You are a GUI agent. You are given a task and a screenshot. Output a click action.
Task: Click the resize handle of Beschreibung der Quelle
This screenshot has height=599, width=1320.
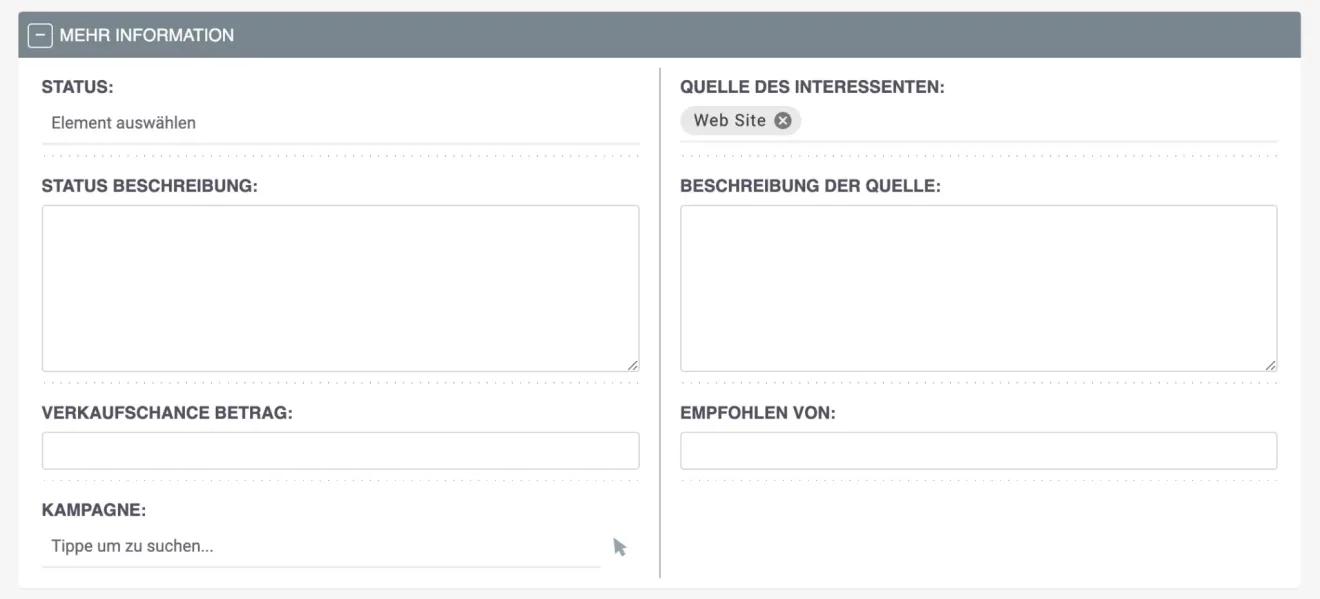[1272, 366]
